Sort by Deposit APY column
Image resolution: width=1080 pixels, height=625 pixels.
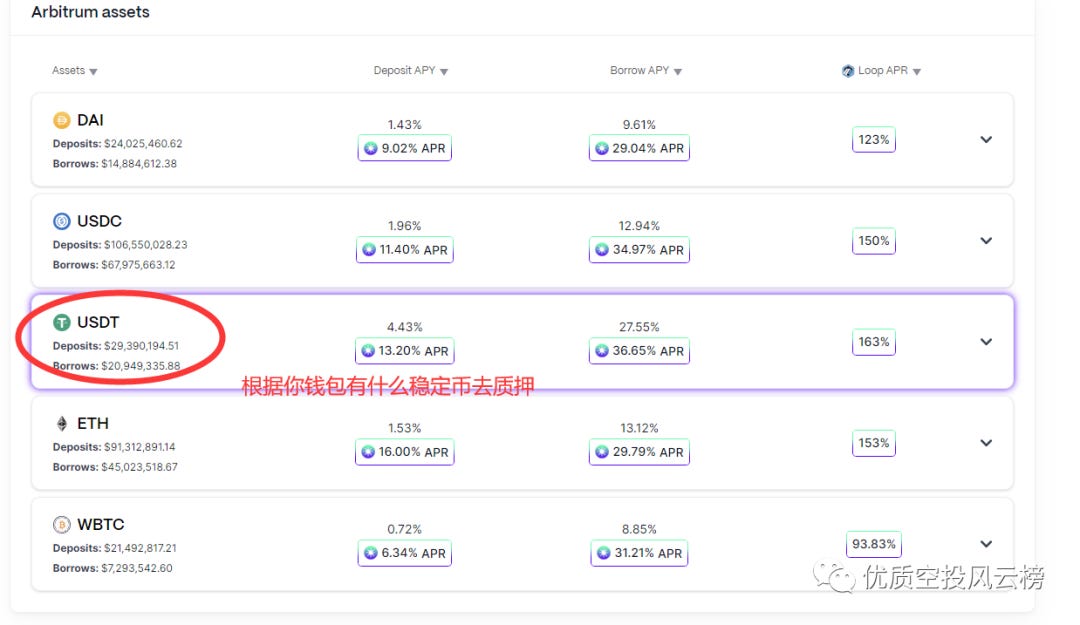411,70
